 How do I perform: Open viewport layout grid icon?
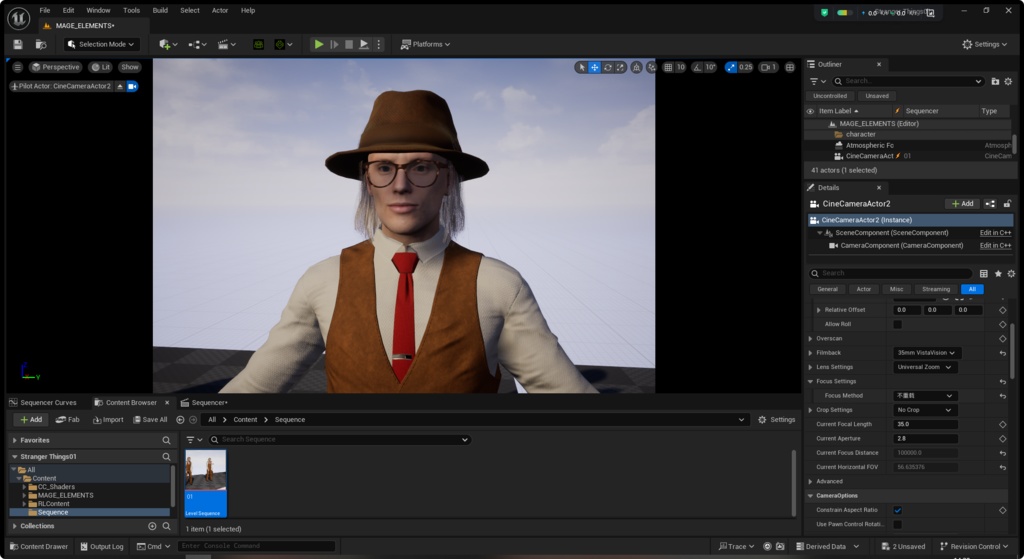click(x=790, y=67)
